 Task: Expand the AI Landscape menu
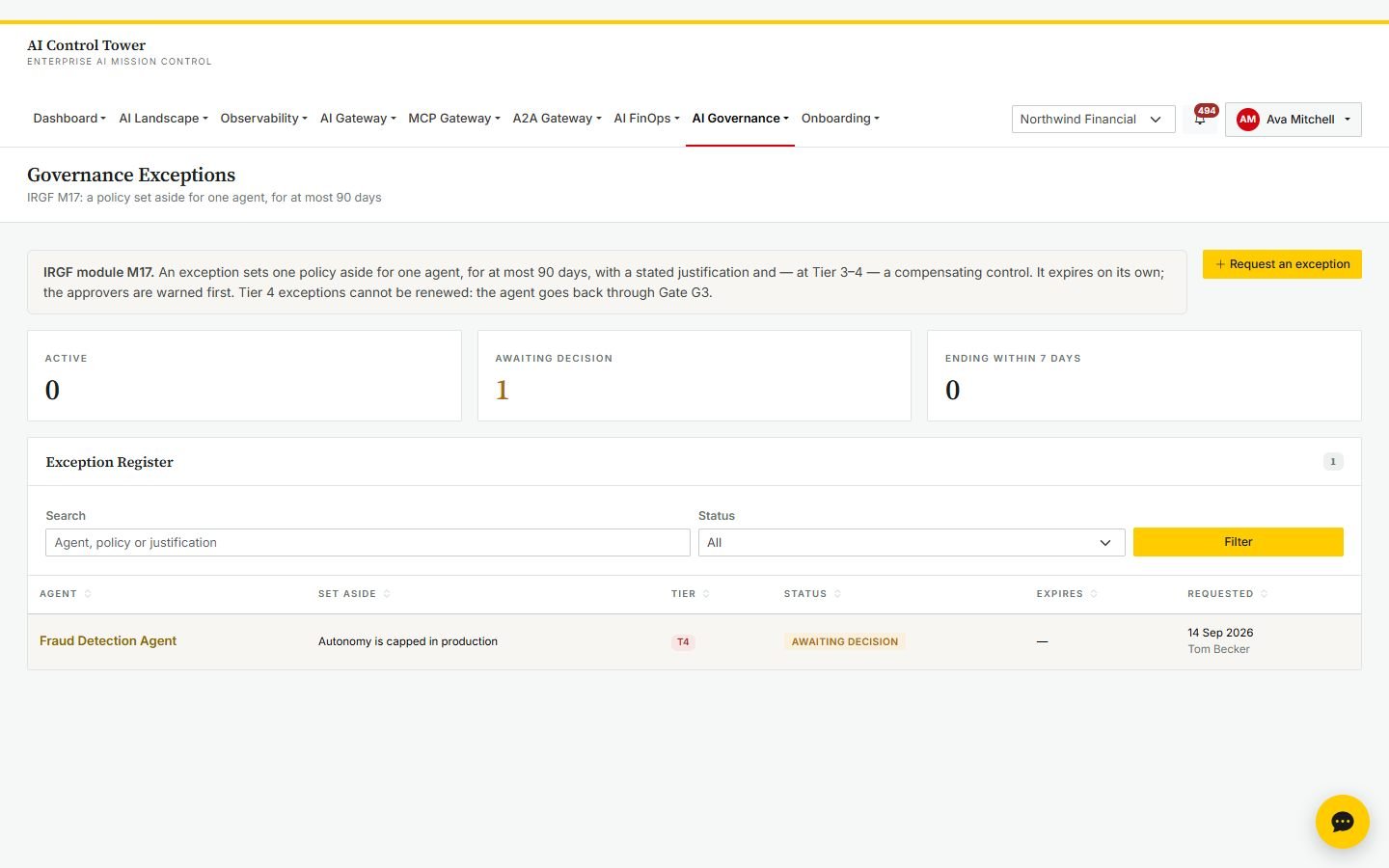[x=163, y=119]
